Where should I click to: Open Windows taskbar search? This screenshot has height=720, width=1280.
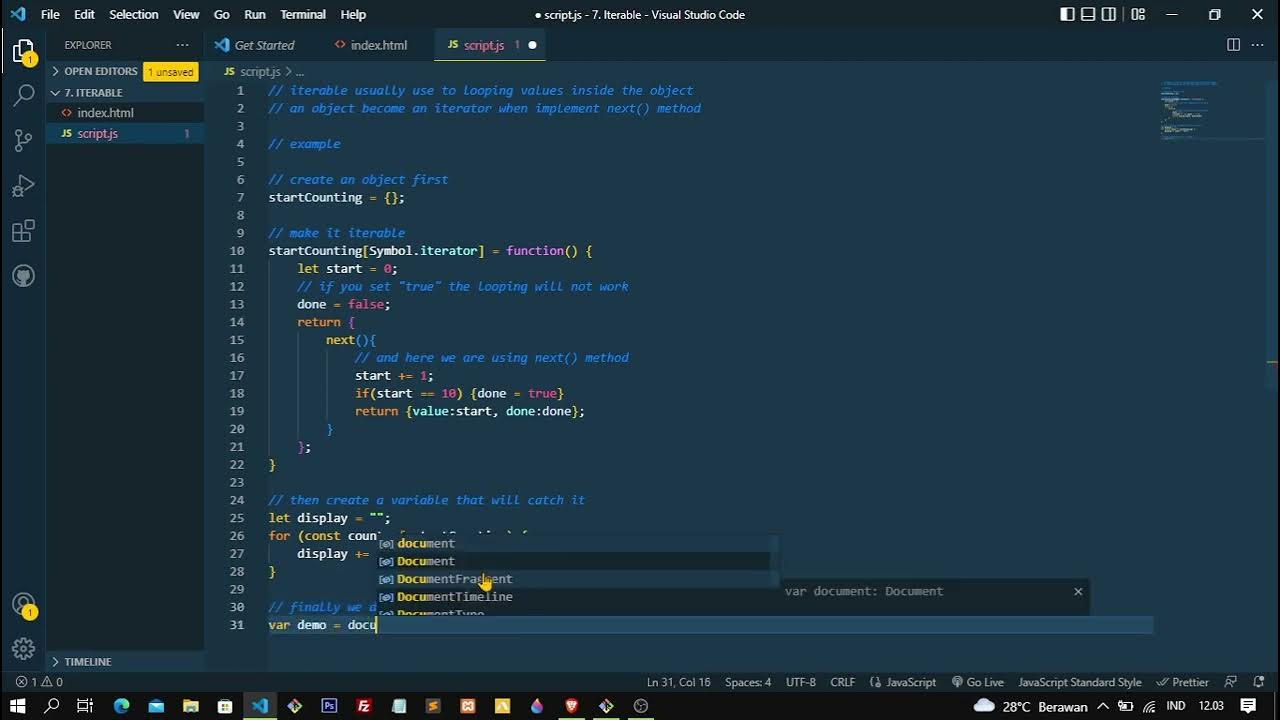(x=52, y=706)
